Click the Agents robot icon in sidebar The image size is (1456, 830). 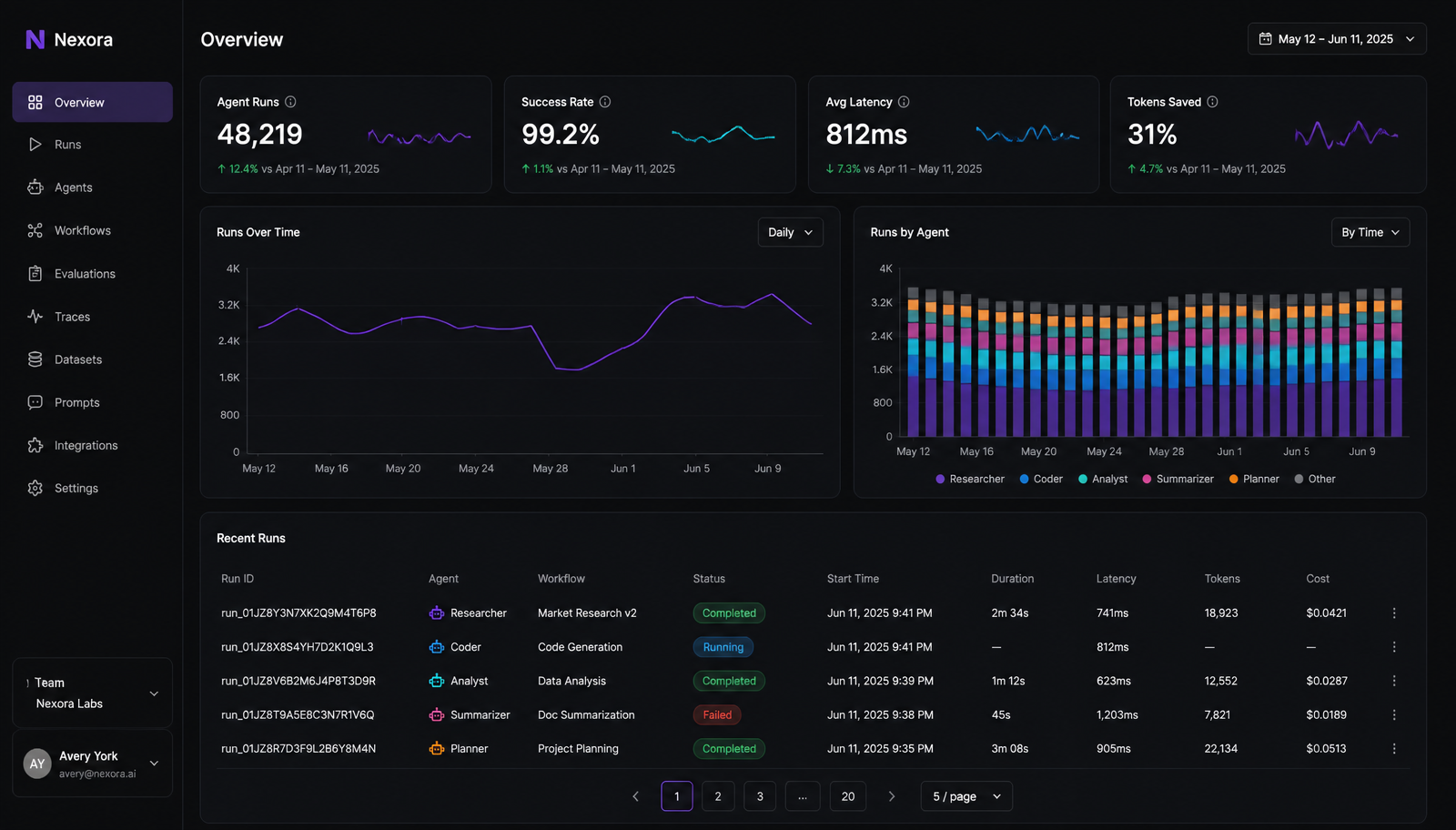pyautogui.click(x=35, y=187)
